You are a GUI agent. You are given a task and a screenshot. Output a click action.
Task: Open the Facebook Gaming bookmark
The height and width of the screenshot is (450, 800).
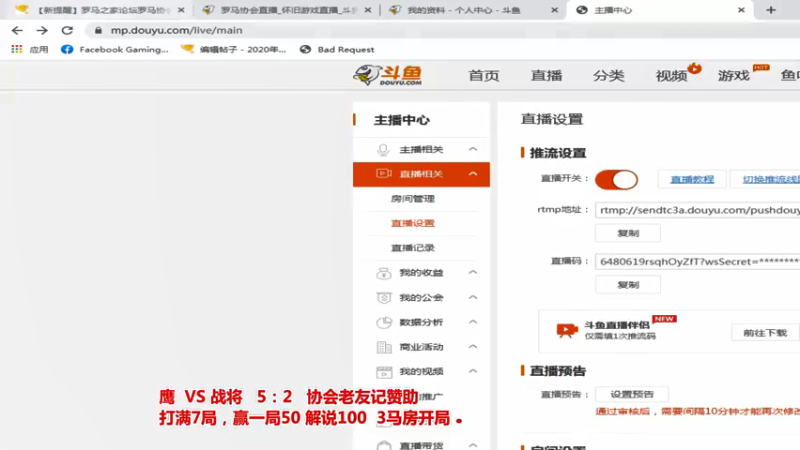tap(115, 49)
